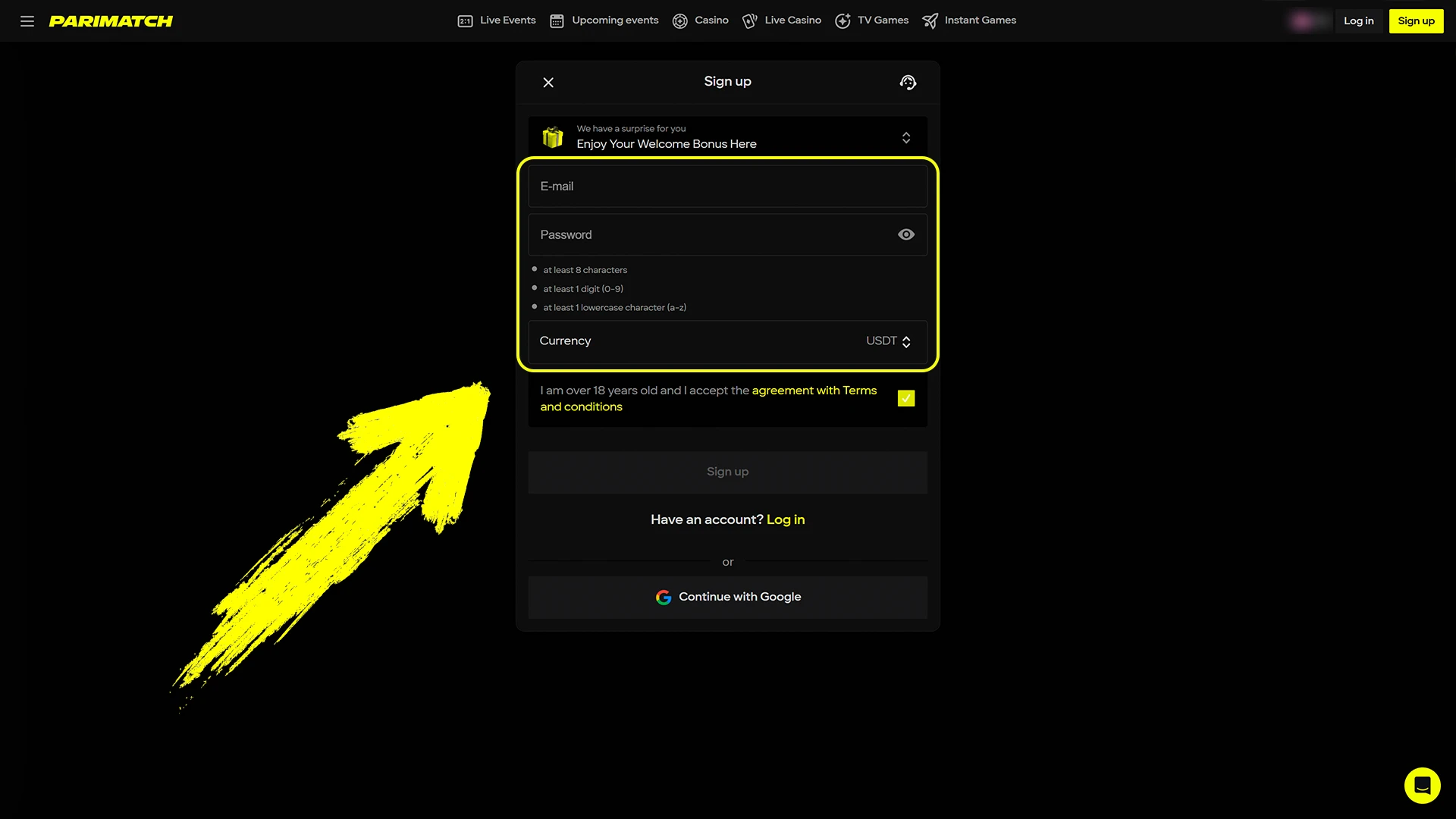Open the agreement with Terms and conditions link
Viewport: 1456px width, 819px height.
[814, 390]
